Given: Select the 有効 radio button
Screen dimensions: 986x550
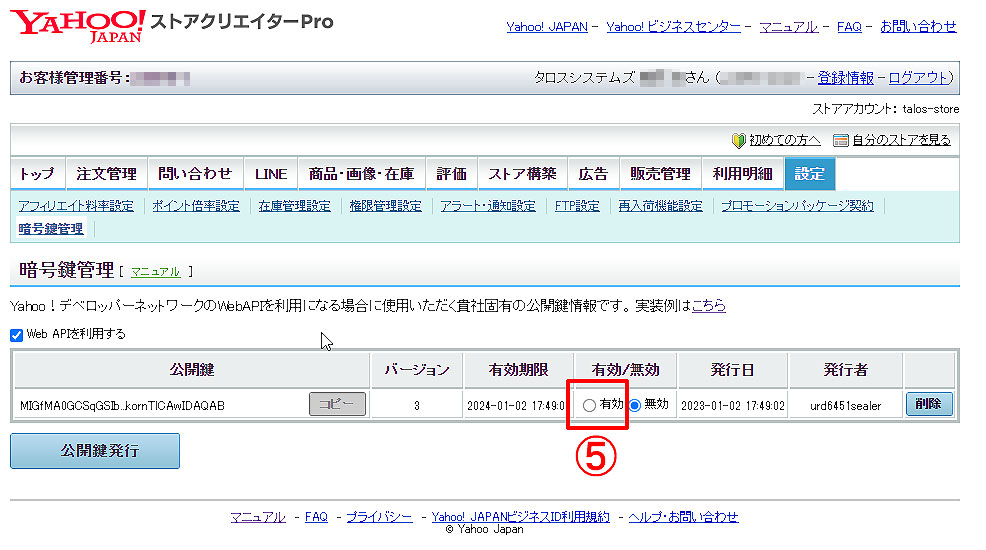Looking at the screenshot, I should tap(589, 405).
